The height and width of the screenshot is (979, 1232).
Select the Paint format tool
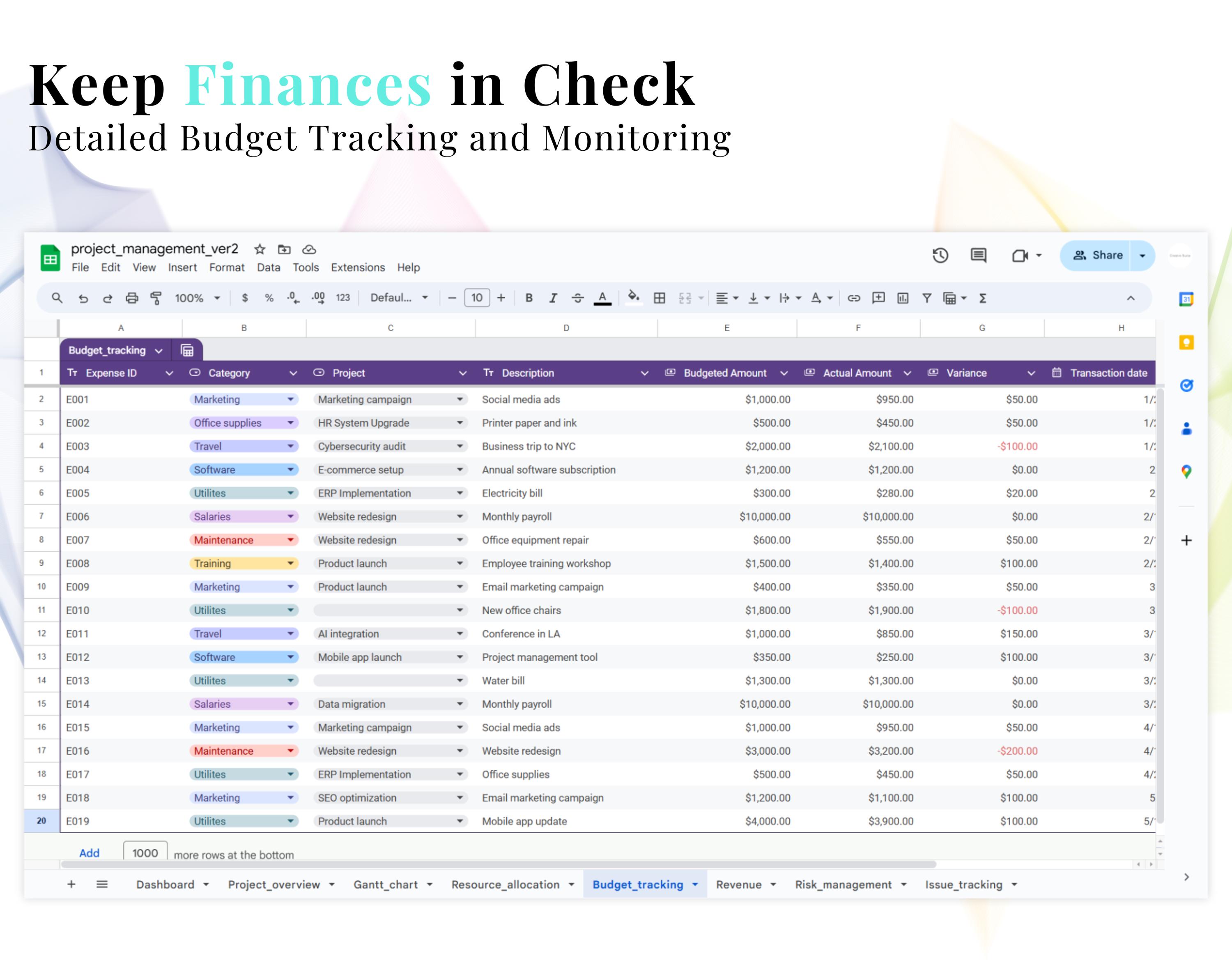tap(155, 297)
